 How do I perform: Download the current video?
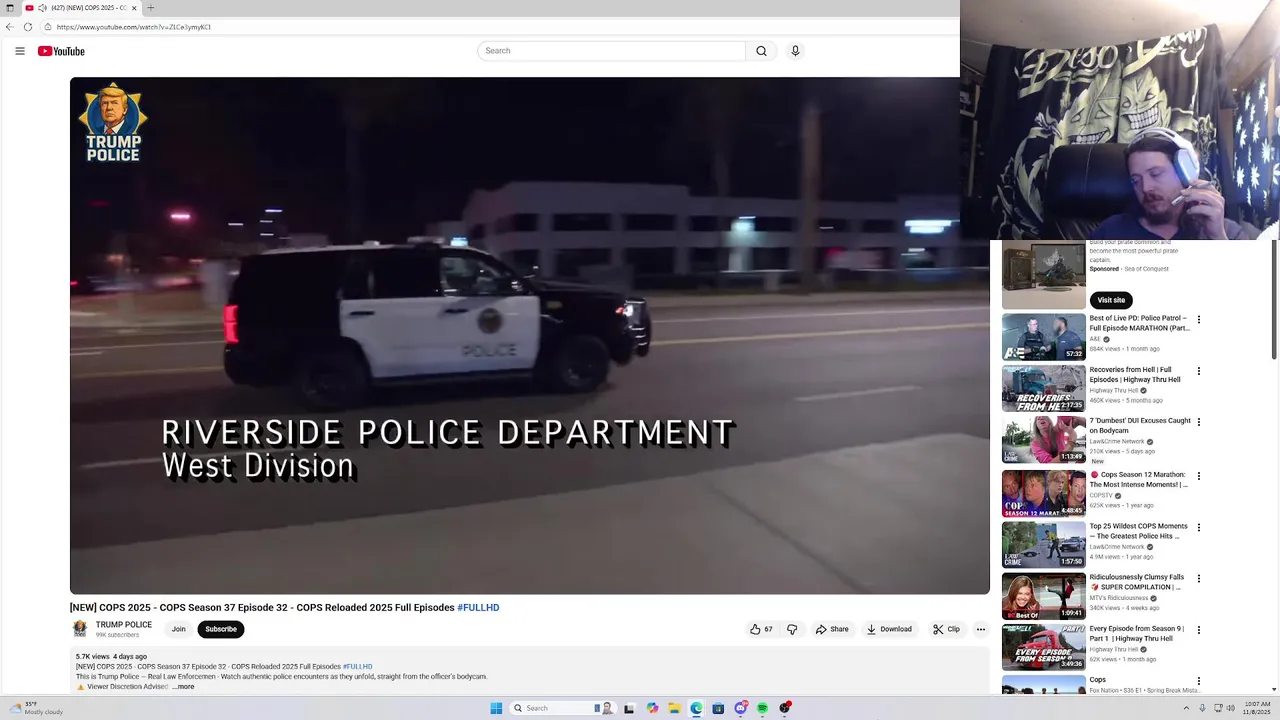point(889,629)
